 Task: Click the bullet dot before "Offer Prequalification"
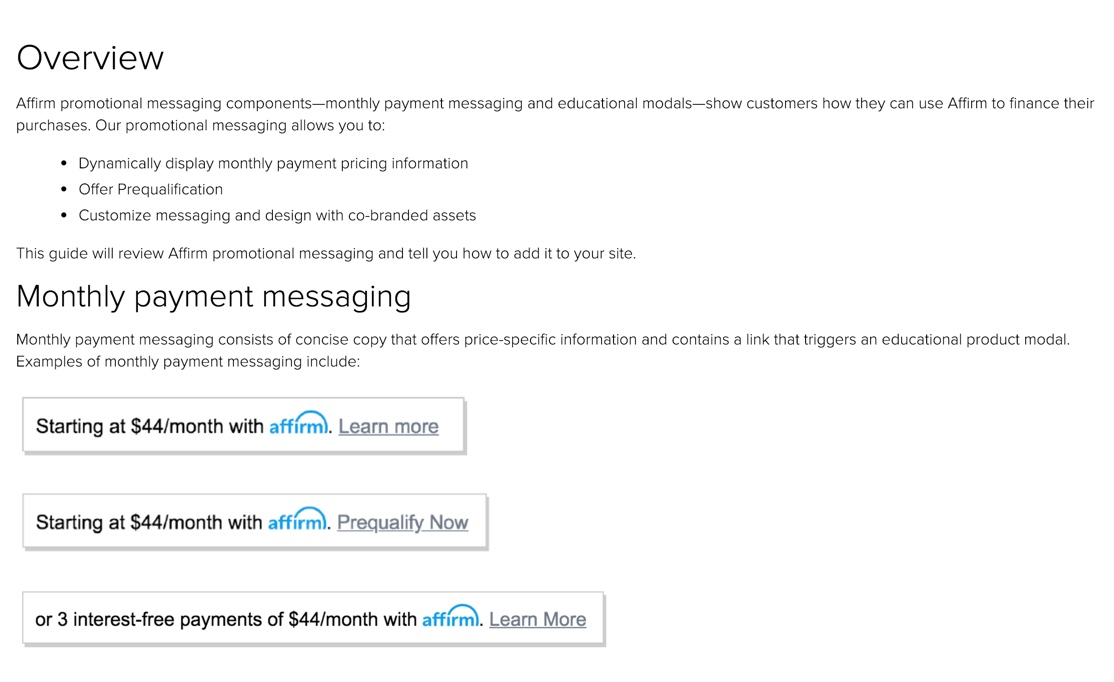point(64,189)
